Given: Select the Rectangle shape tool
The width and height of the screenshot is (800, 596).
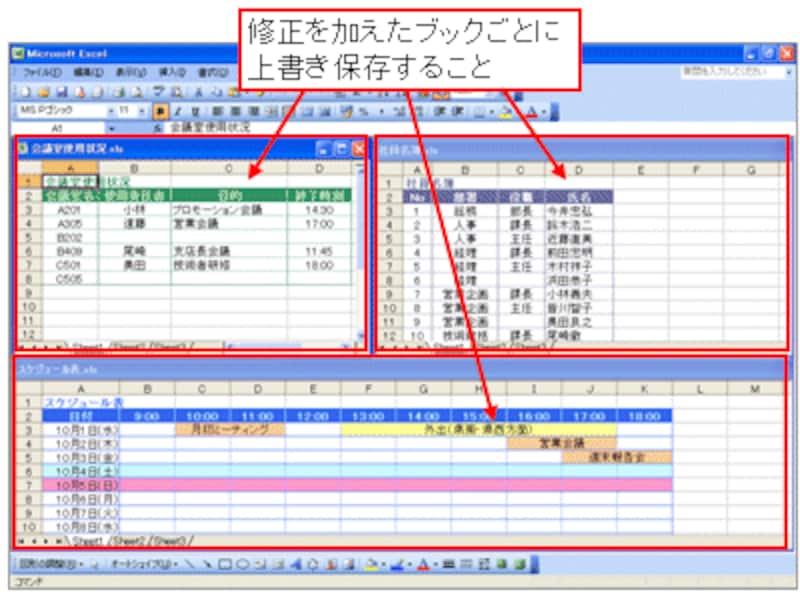Looking at the screenshot, I should click(225, 564).
